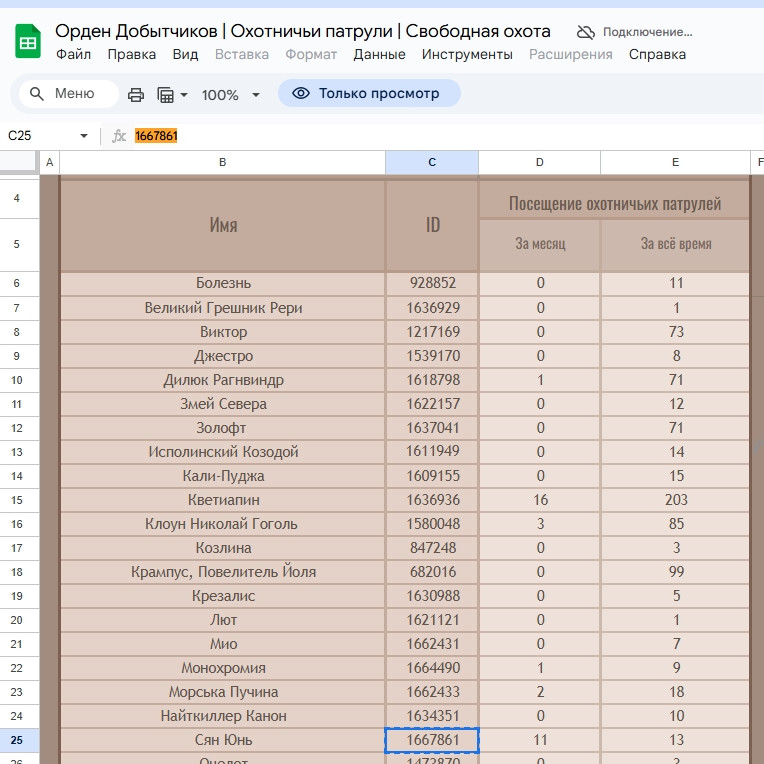Click the name cell Джестро
The height and width of the screenshot is (764, 764).
[x=223, y=356]
